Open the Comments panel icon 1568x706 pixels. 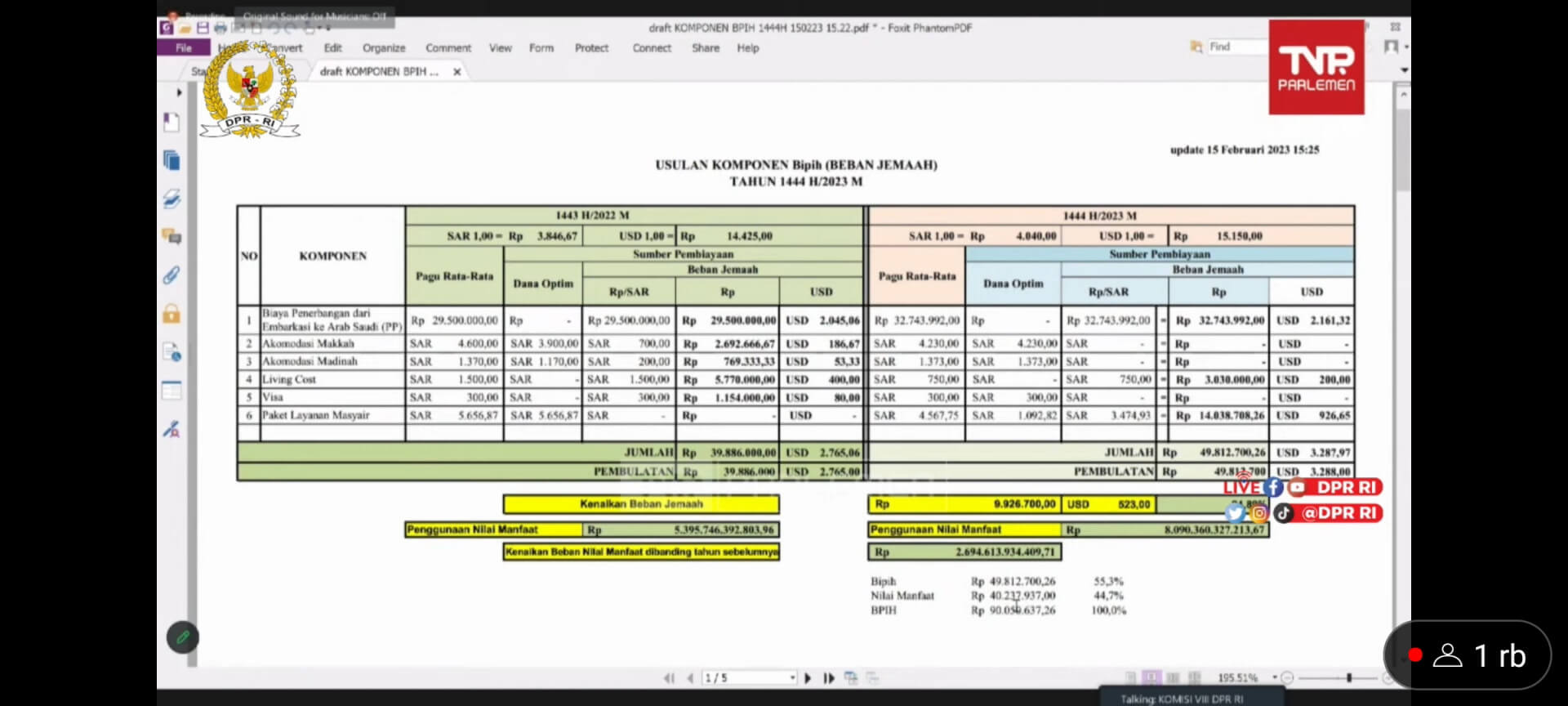171,237
